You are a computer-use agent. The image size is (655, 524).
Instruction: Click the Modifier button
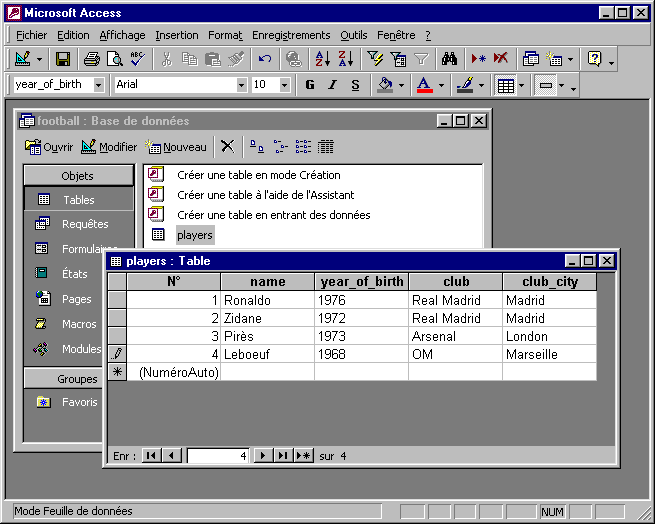(109, 147)
